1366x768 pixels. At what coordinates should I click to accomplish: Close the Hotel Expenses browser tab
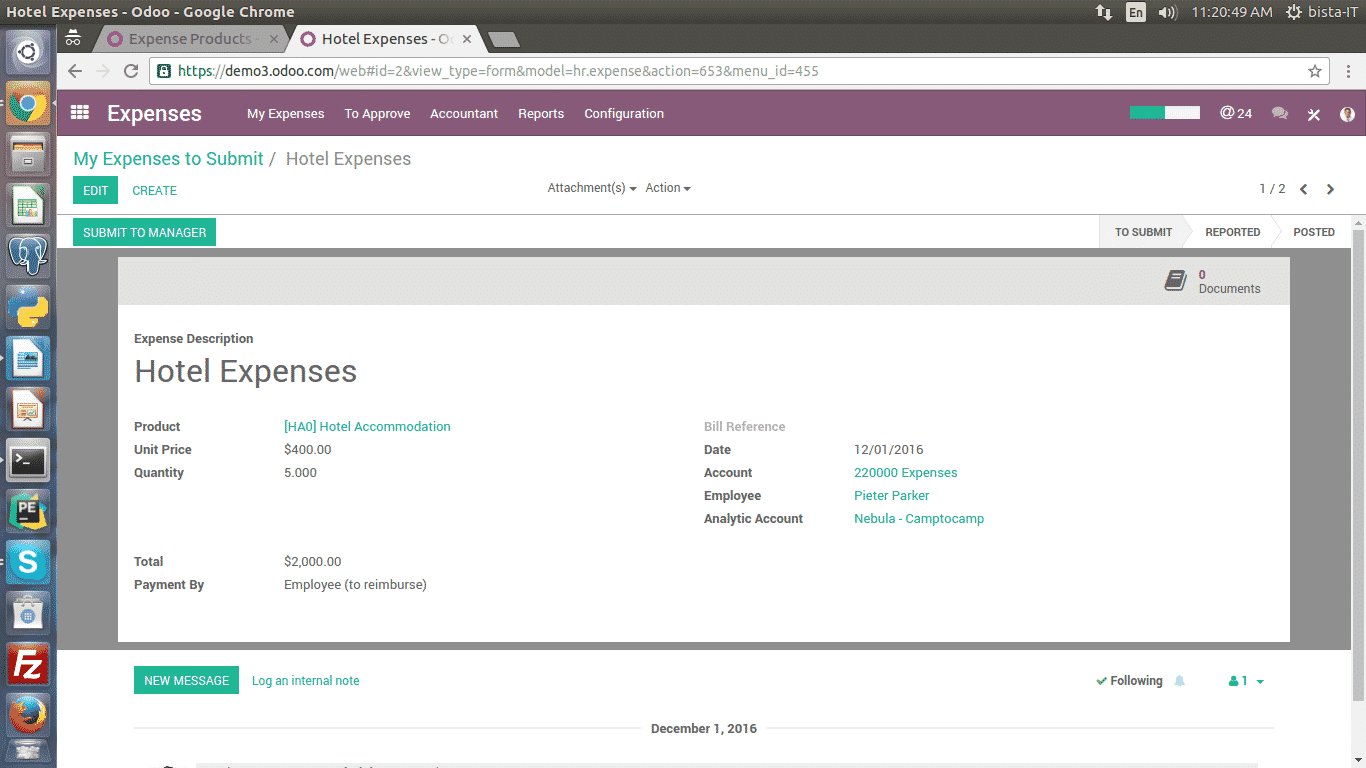pyautogui.click(x=466, y=39)
